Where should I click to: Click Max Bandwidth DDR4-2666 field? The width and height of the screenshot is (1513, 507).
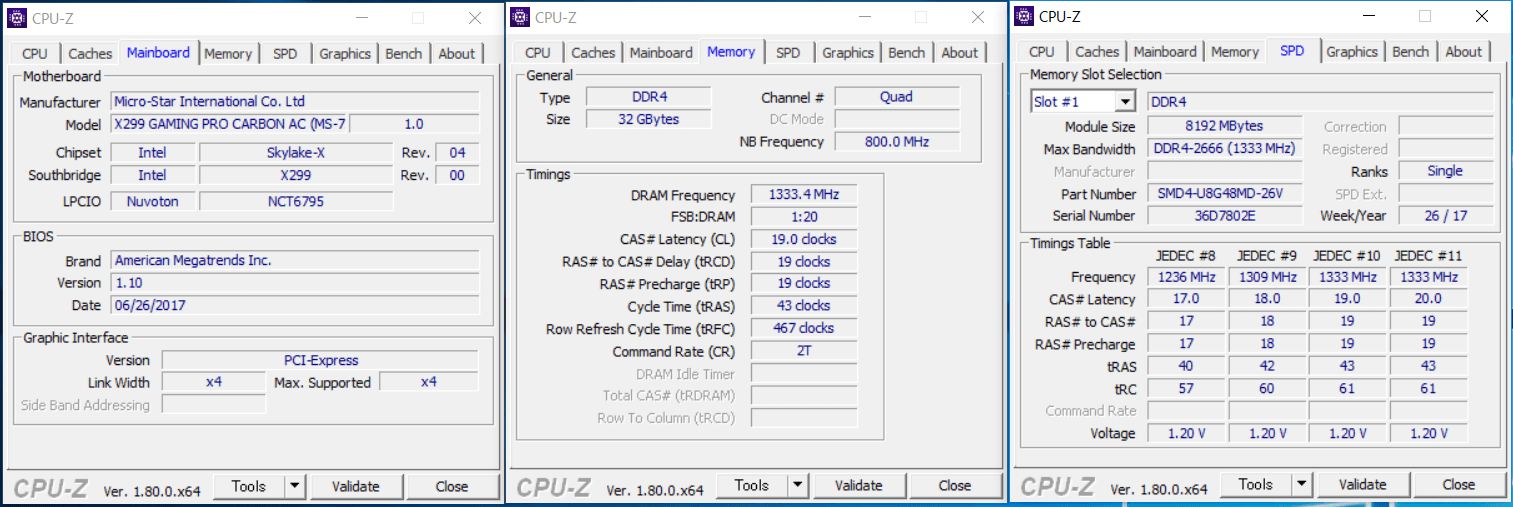[1224, 149]
